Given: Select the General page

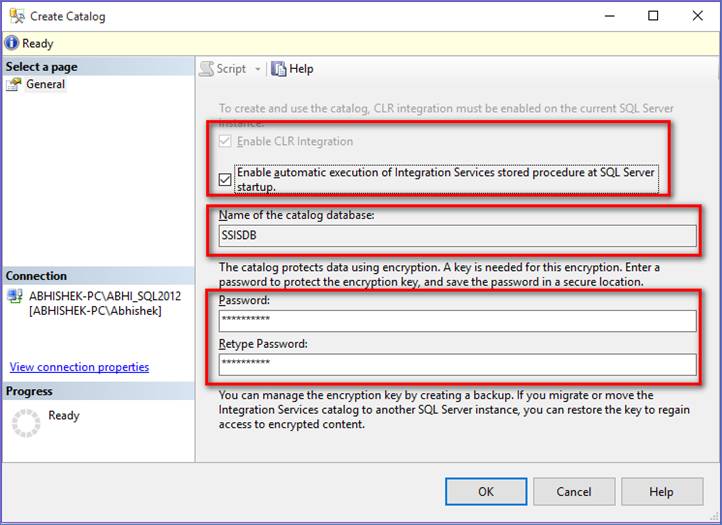Looking at the screenshot, I should click(x=45, y=84).
